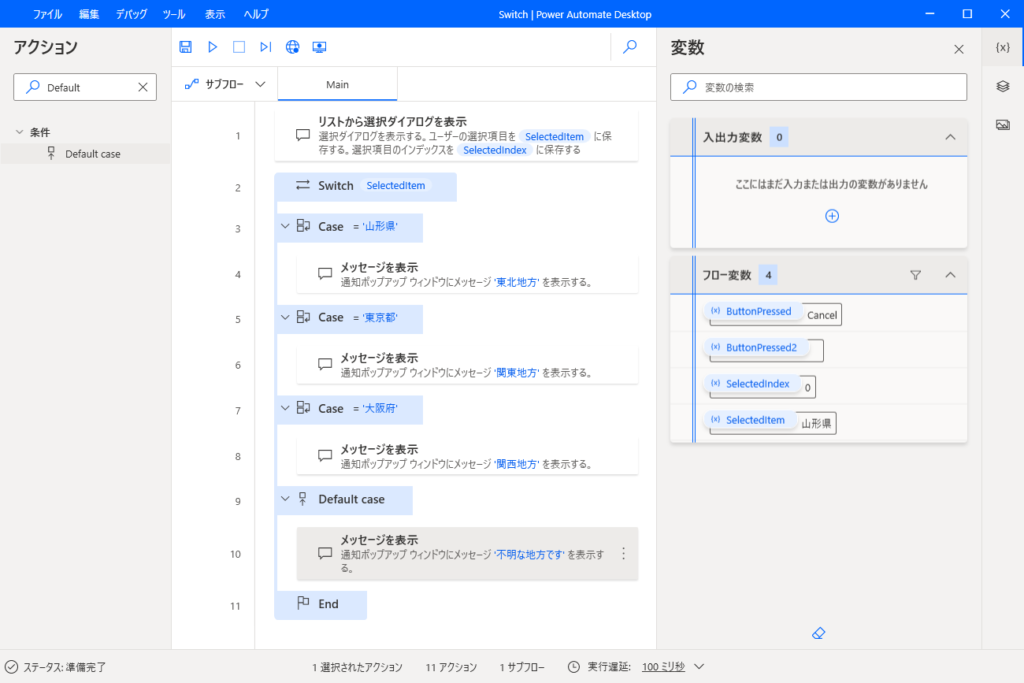Click the 入出力変数 header label
Image resolution: width=1024 pixels, height=683 pixels.
tap(732, 137)
